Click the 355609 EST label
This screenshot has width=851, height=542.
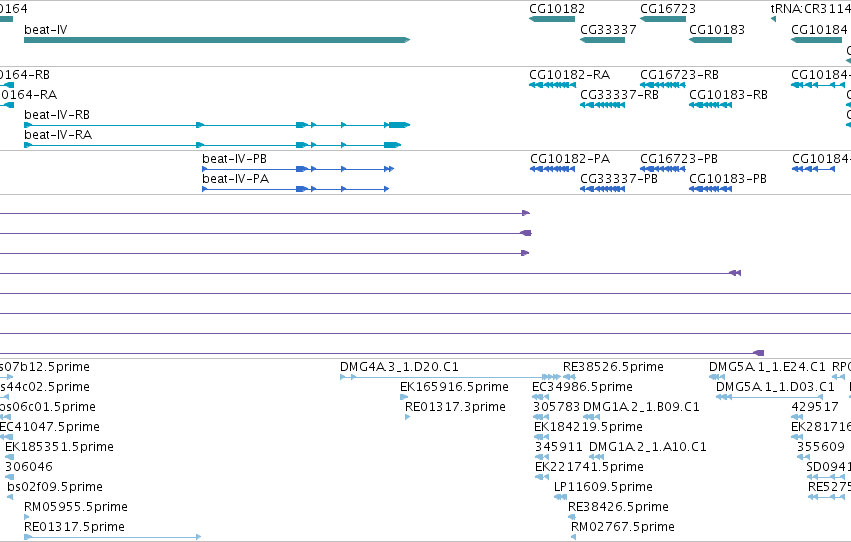[821, 447]
